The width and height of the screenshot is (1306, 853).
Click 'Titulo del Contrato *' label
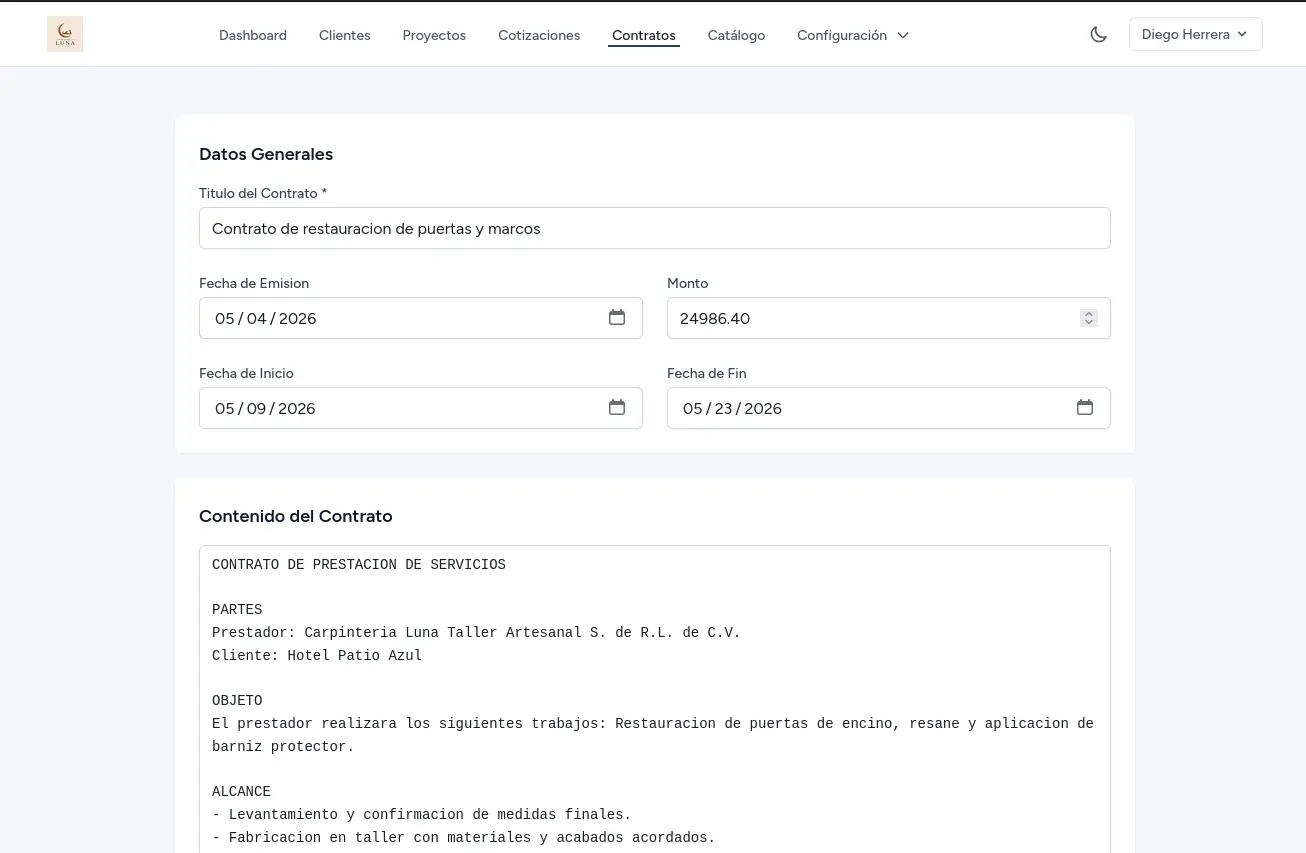pos(263,193)
